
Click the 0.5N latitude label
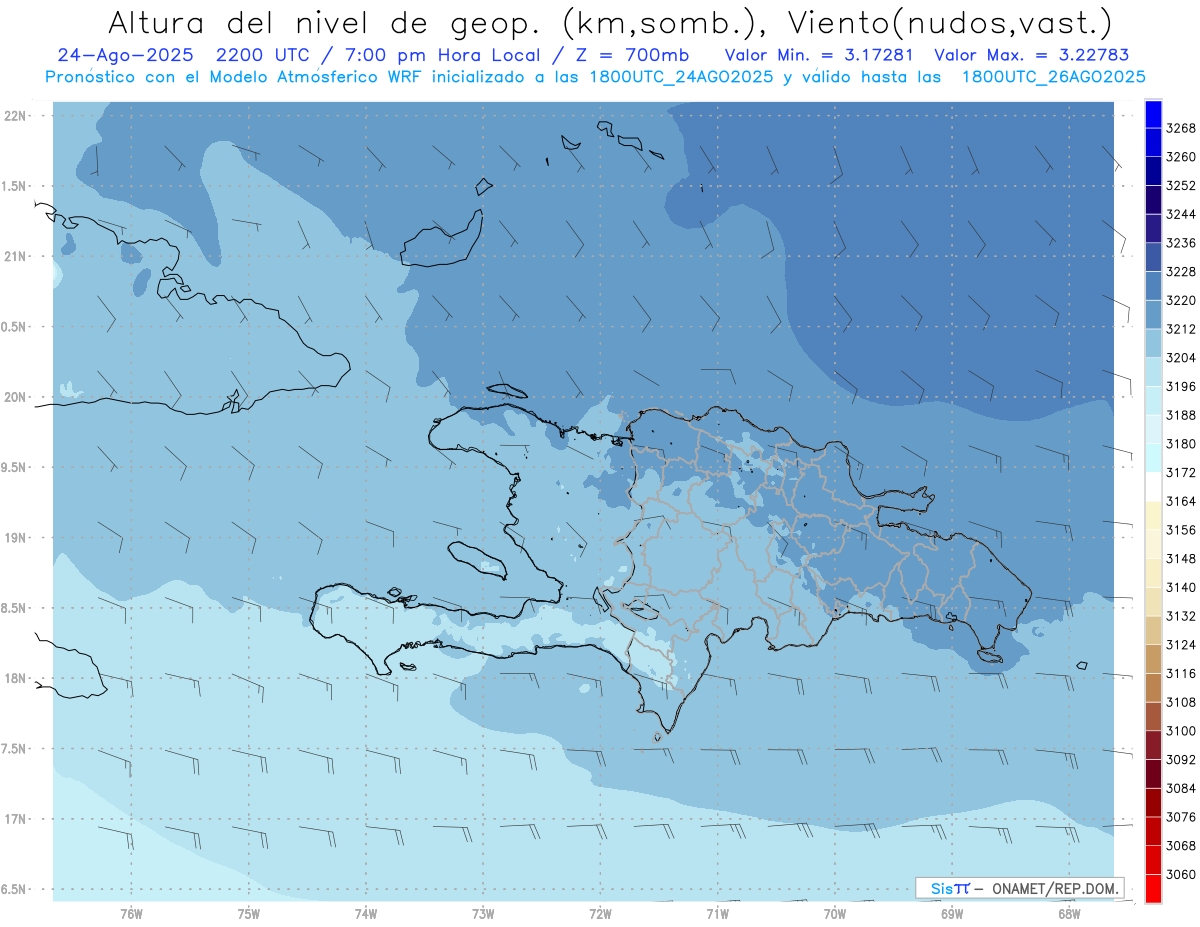(x=14, y=327)
